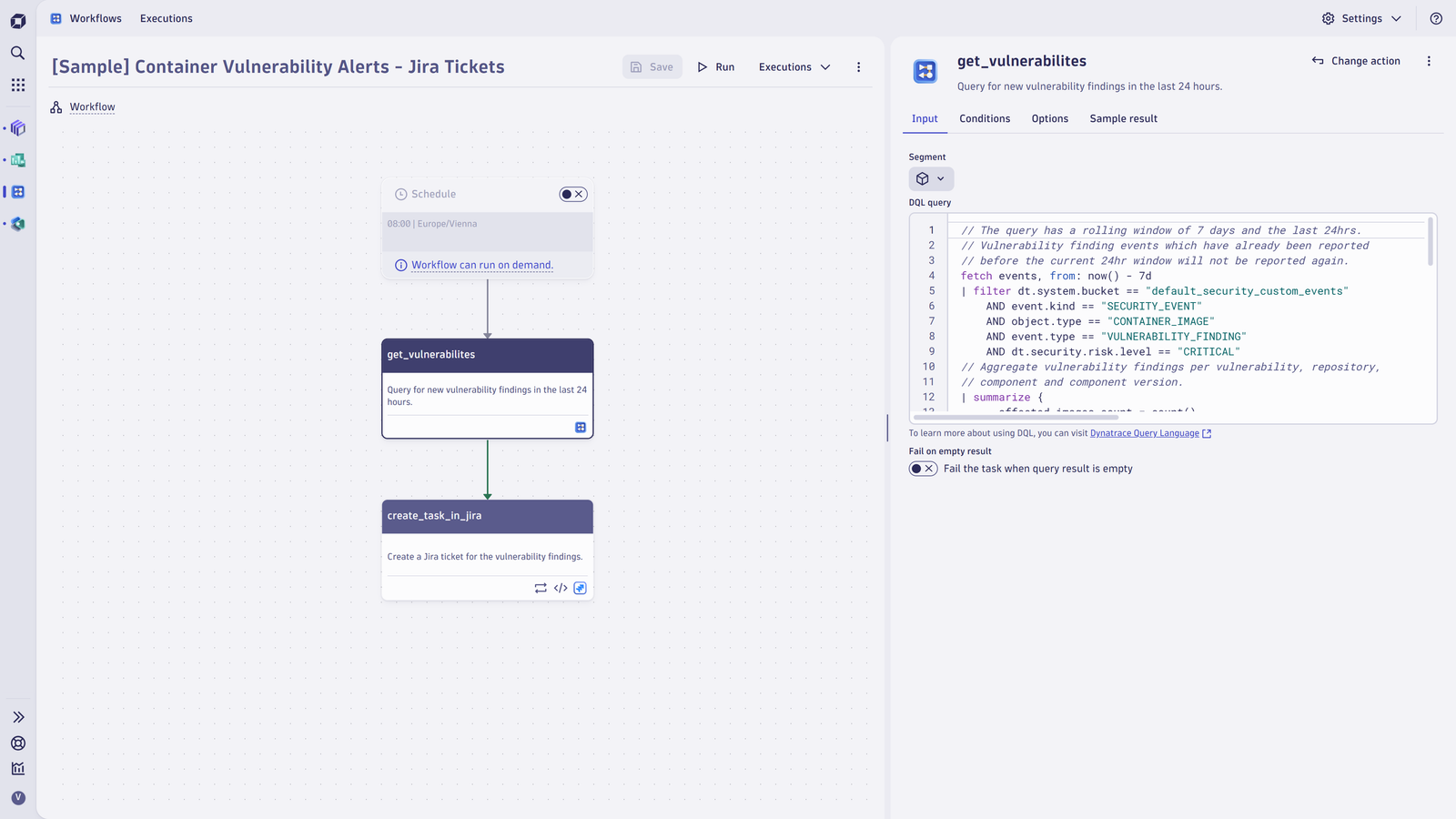Open the workflow three-dot more menu
The width and height of the screenshot is (1456, 819).
point(858,67)
